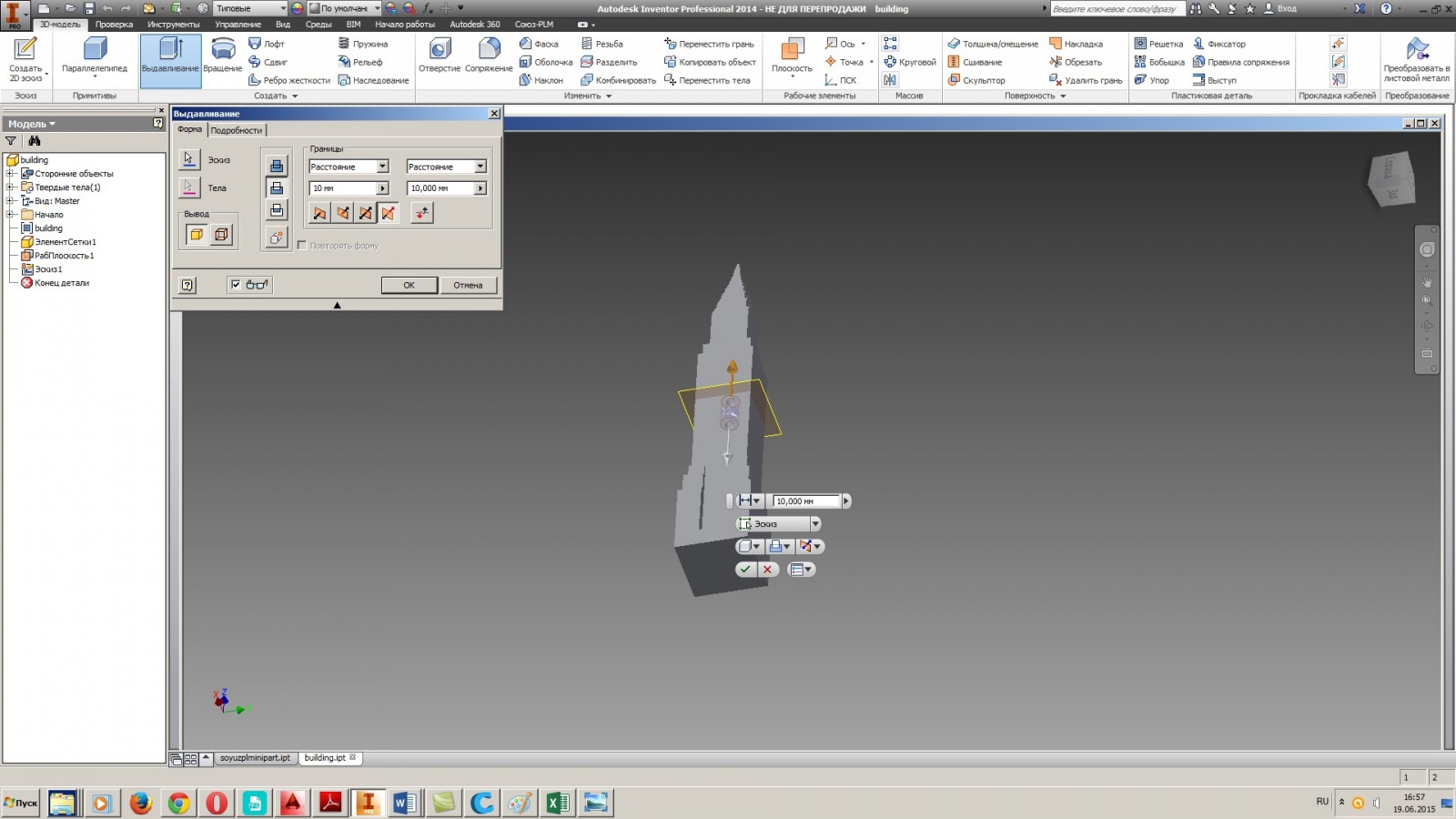The image size is (1456, 819).
Task: Select solid output in the Вывод group
Action: coord(197,235)
